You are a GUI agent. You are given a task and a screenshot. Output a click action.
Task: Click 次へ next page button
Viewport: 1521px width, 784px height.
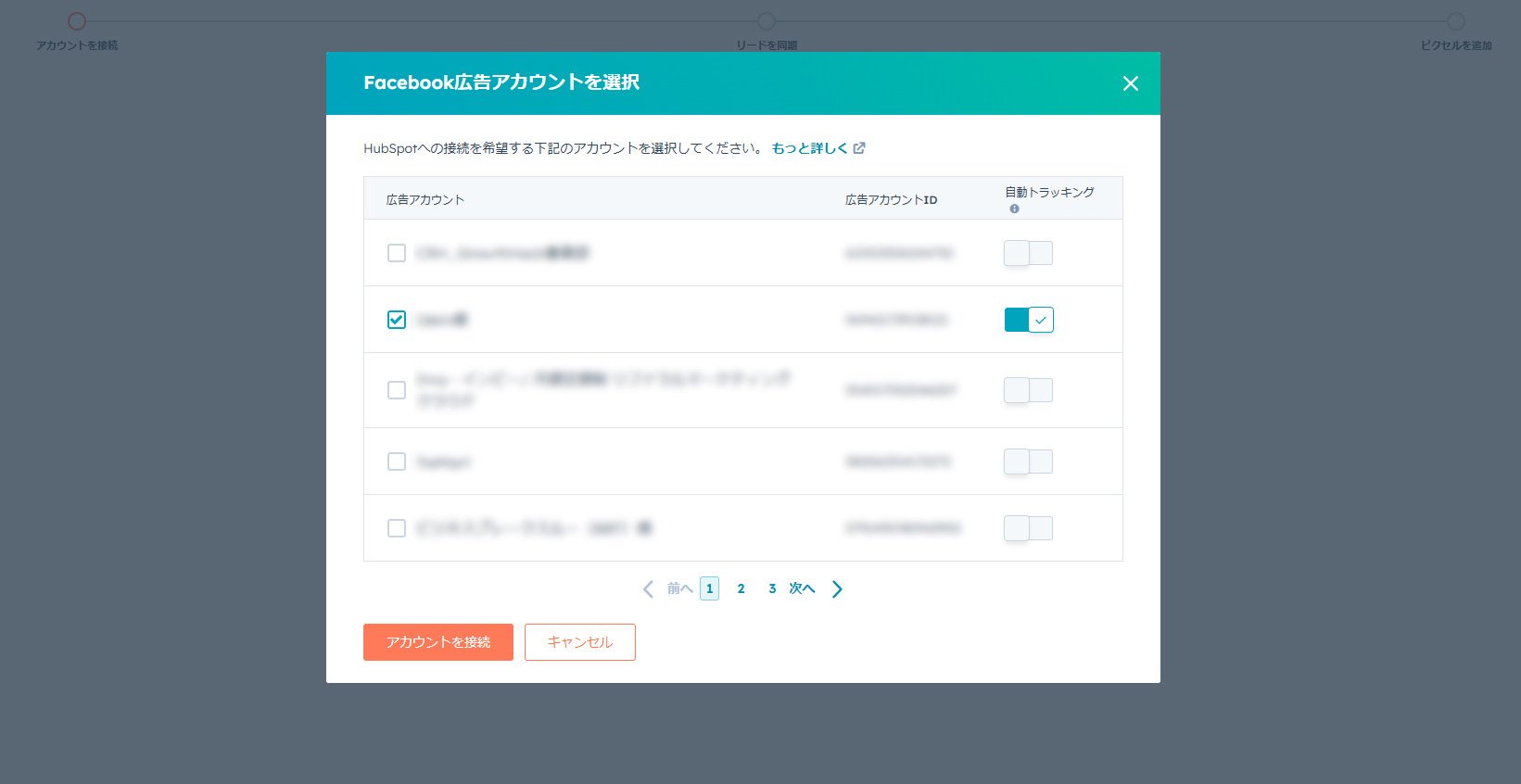[x=817, y=588]
